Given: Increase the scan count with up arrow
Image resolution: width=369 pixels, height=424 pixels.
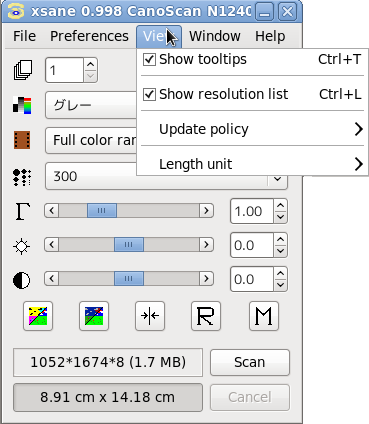Looking at the screenshot, I should 90,64.
